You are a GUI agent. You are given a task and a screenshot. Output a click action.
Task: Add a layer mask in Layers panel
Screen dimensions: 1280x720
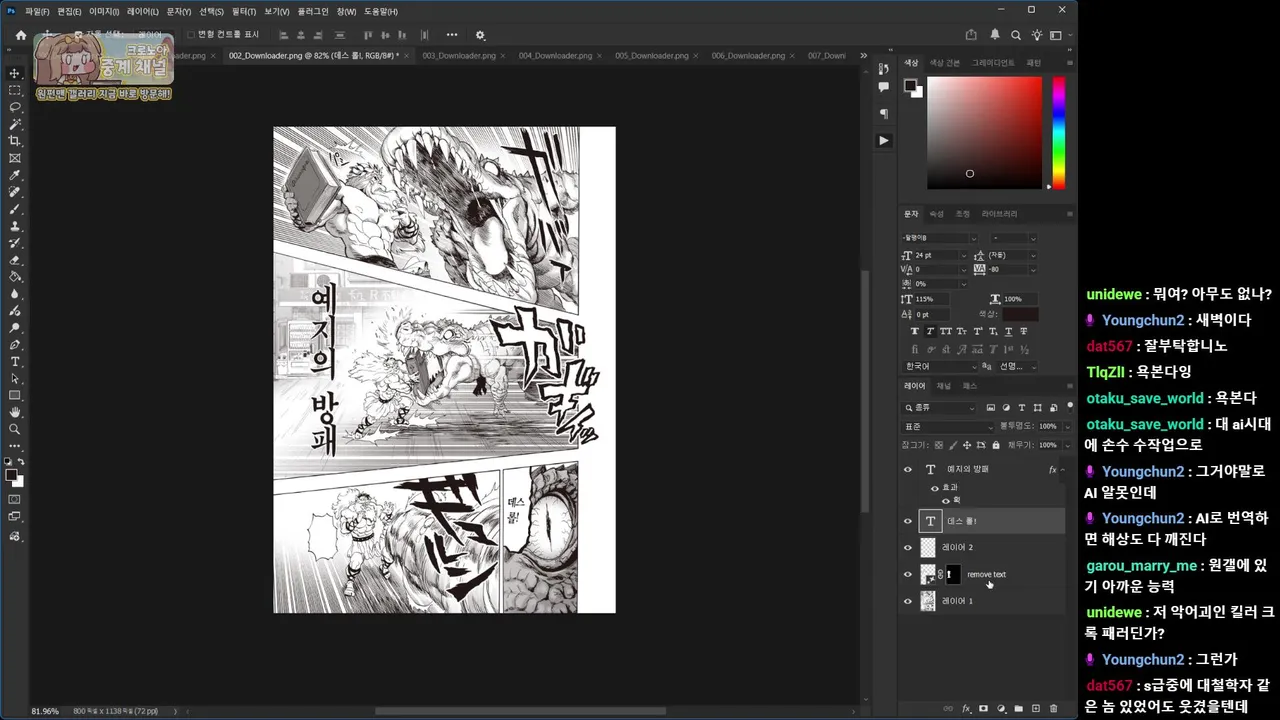click(984, 709)
